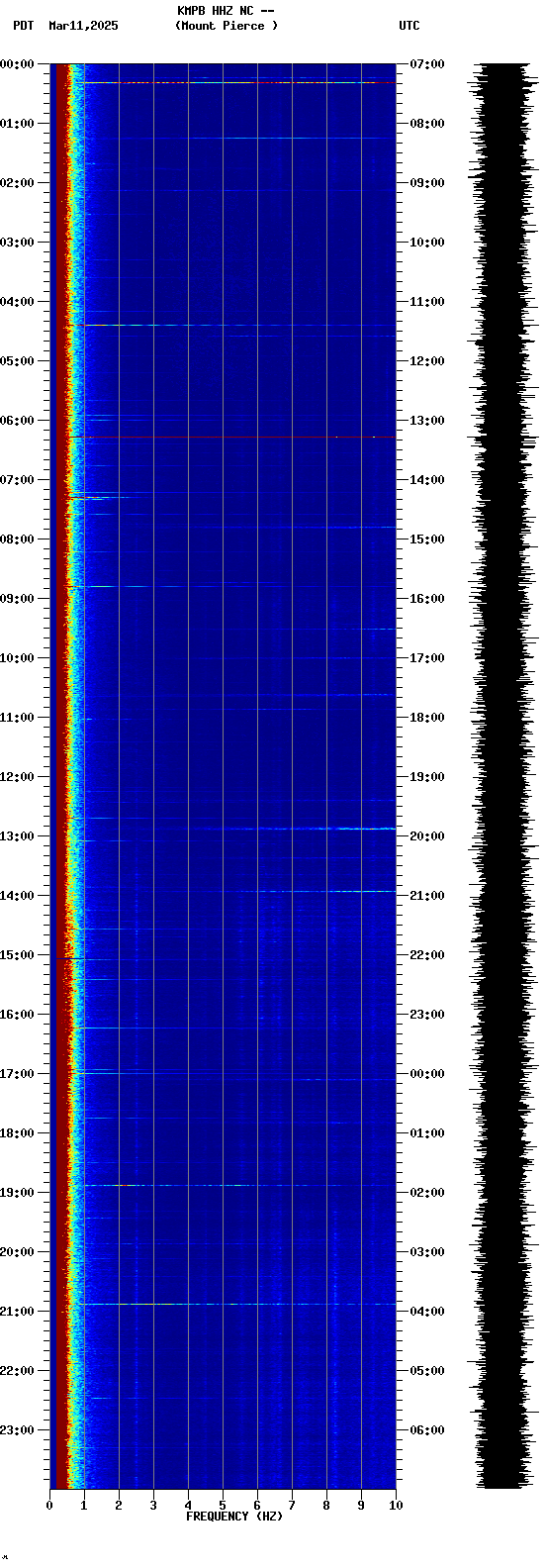The width and height of the screenshot is (546, 1568).
Task: Click the PDT '12:00' time tick label
Action: coord(17,777)
